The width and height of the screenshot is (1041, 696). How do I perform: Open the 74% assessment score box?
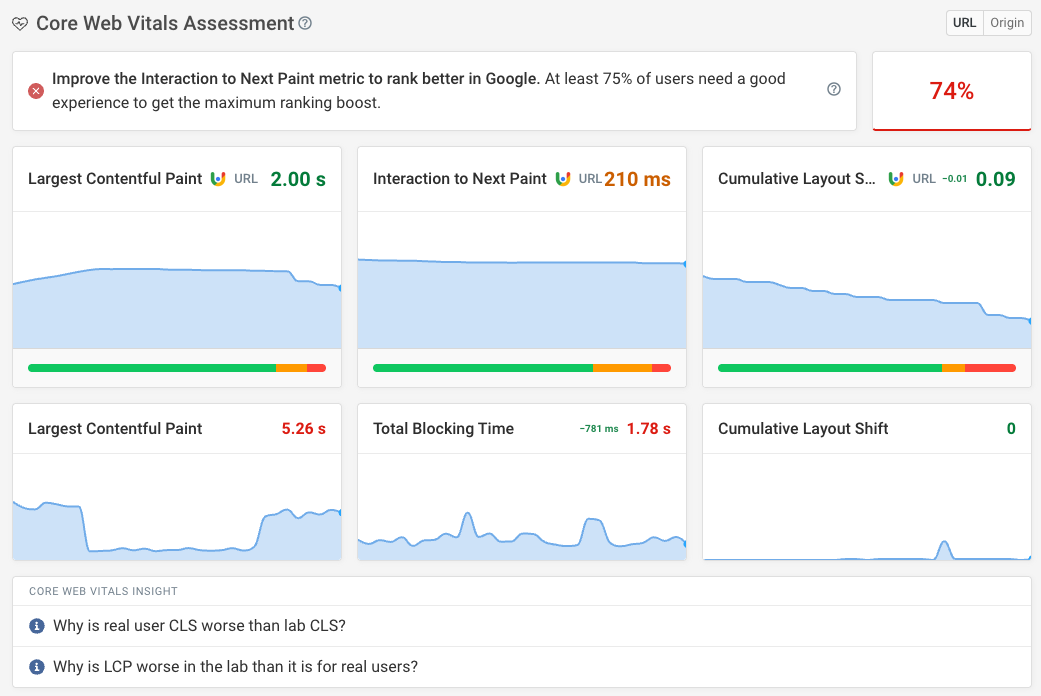(x=951, y=91)
